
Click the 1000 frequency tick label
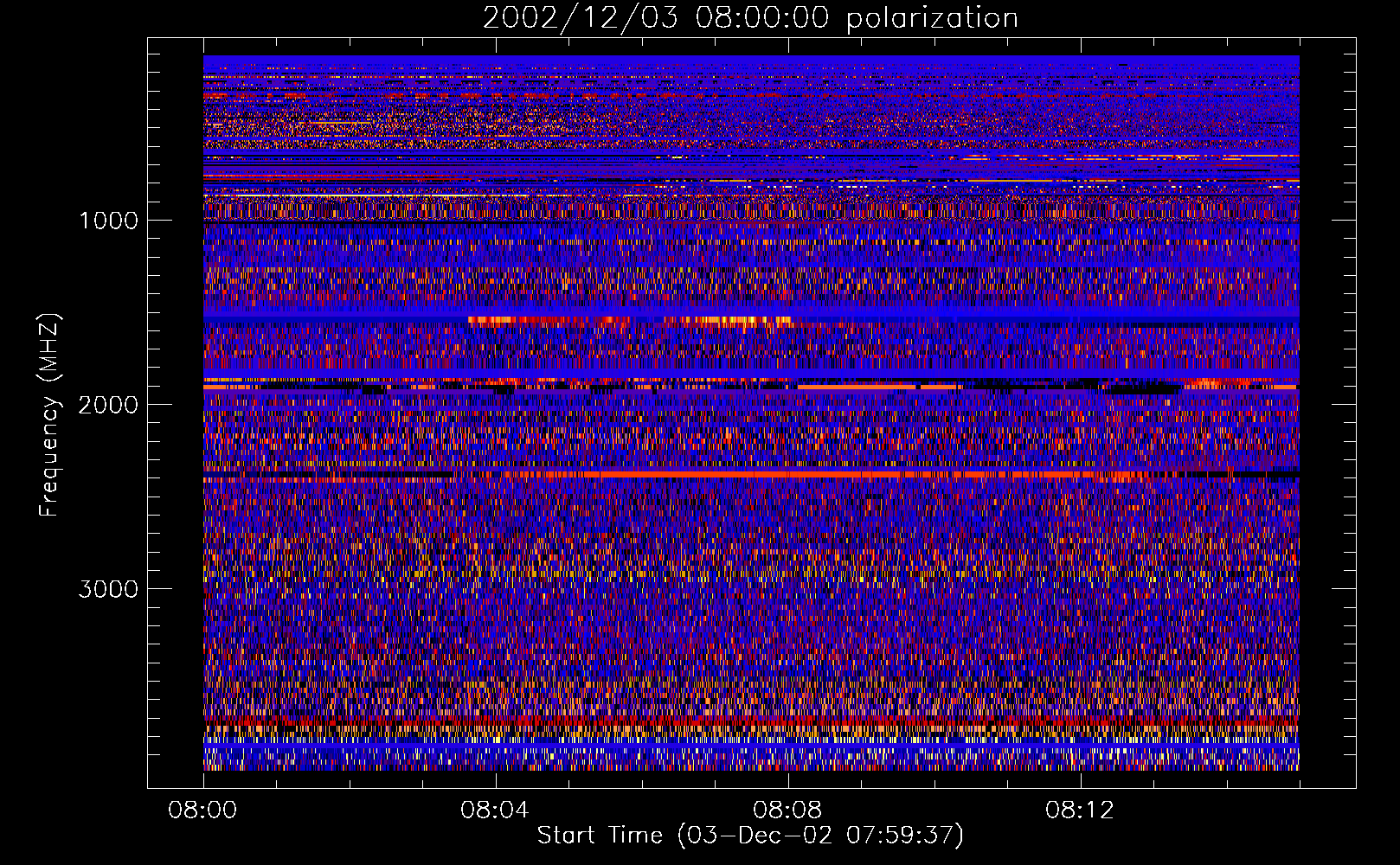(x=108, y=221)
